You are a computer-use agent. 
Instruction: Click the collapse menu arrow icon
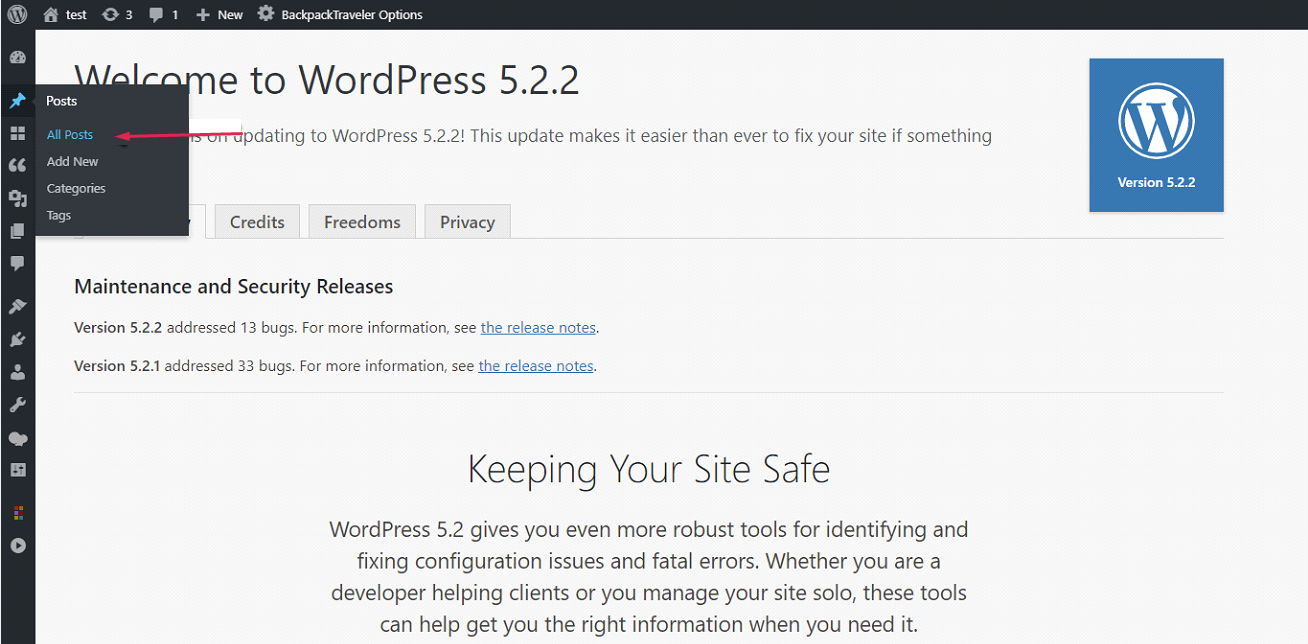point(17,546)
